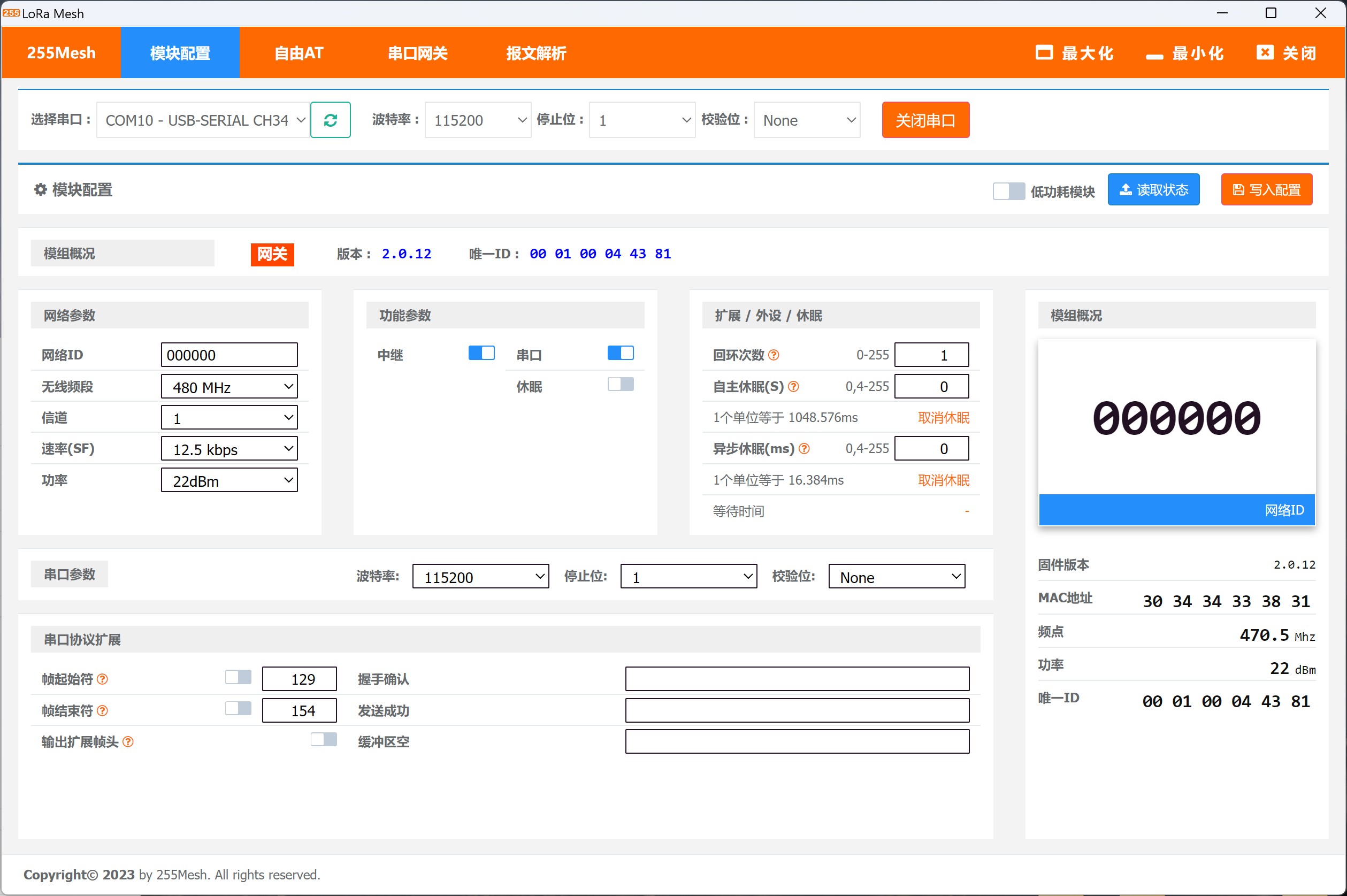Click the 写入配置 button
This screenshot has width=1347, height=896.
(1266, 190)
